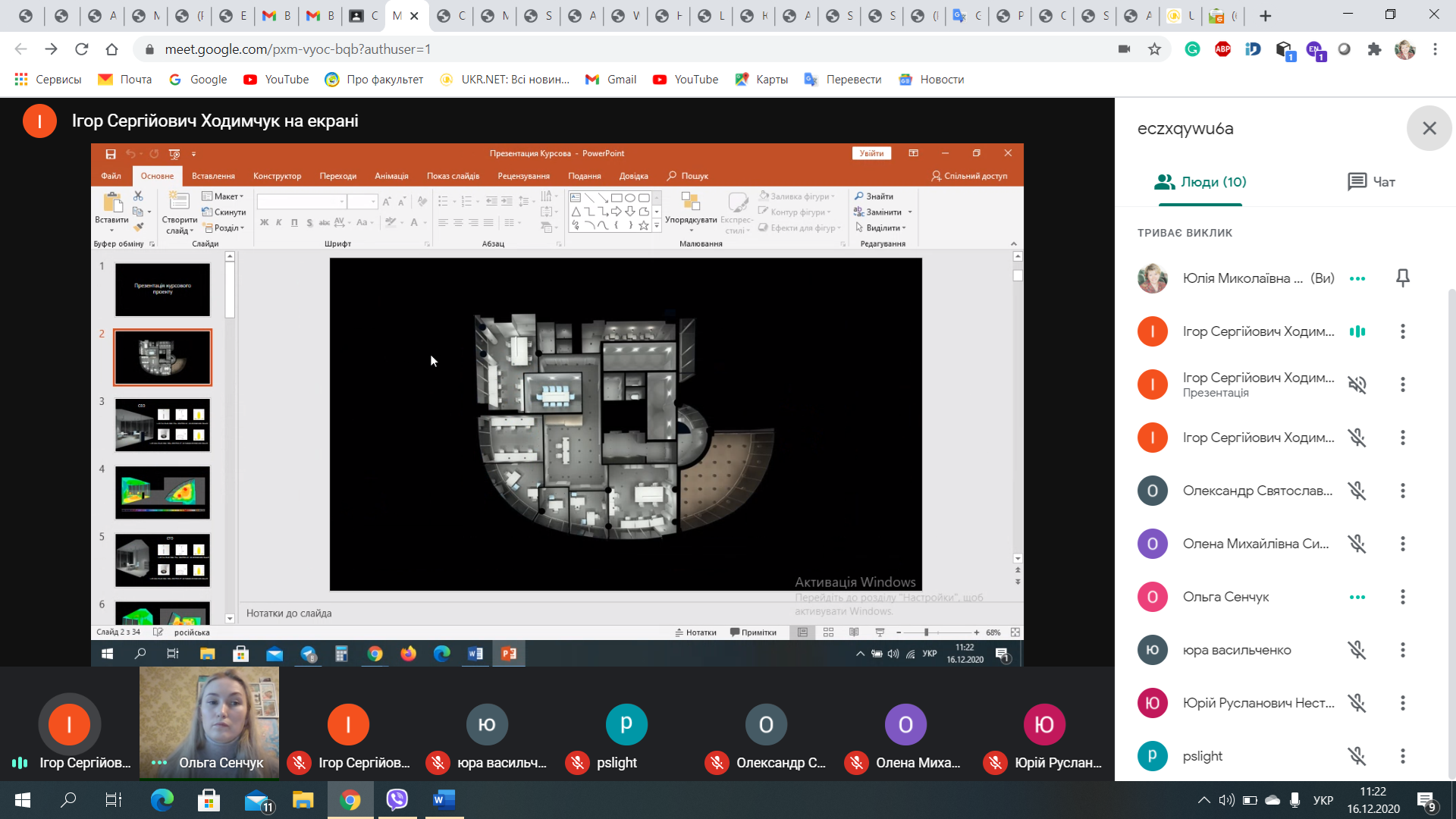The width and height of the screenshot is (1456, 819).
Task: Switch to the Чат tab
Action: pos(1371,182)
